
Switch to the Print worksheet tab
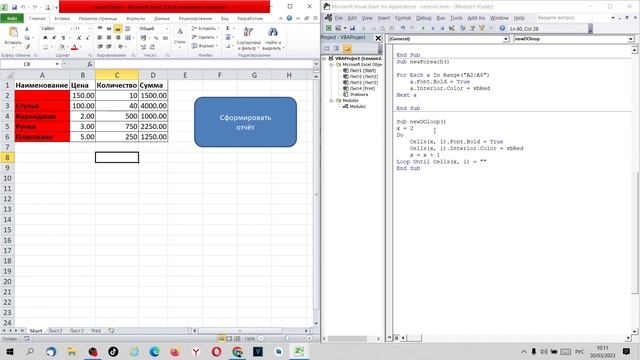pyautogui.click(x=96, y=331)
